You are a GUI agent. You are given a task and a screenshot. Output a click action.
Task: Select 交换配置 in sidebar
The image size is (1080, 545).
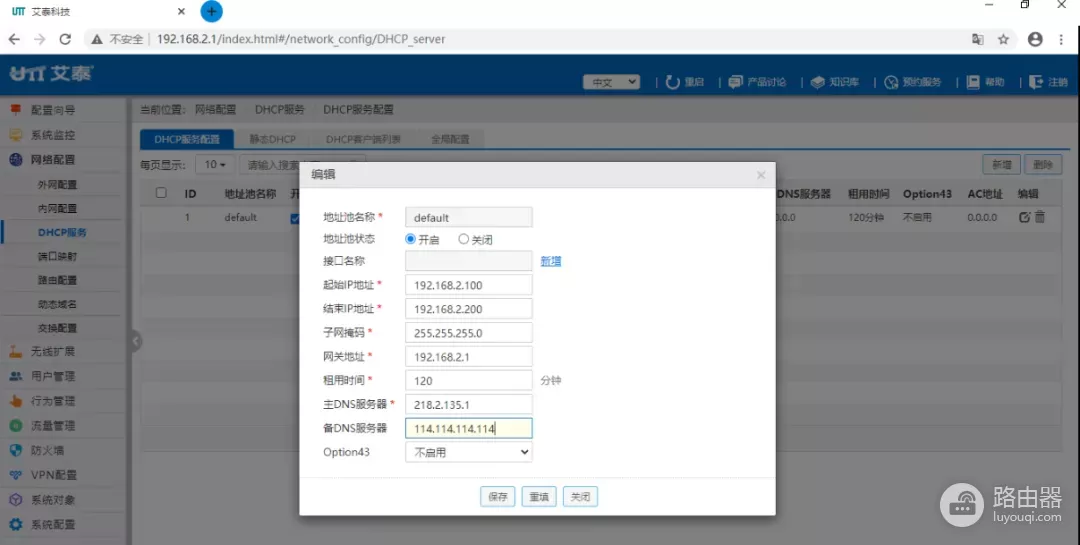click(57, 328)
